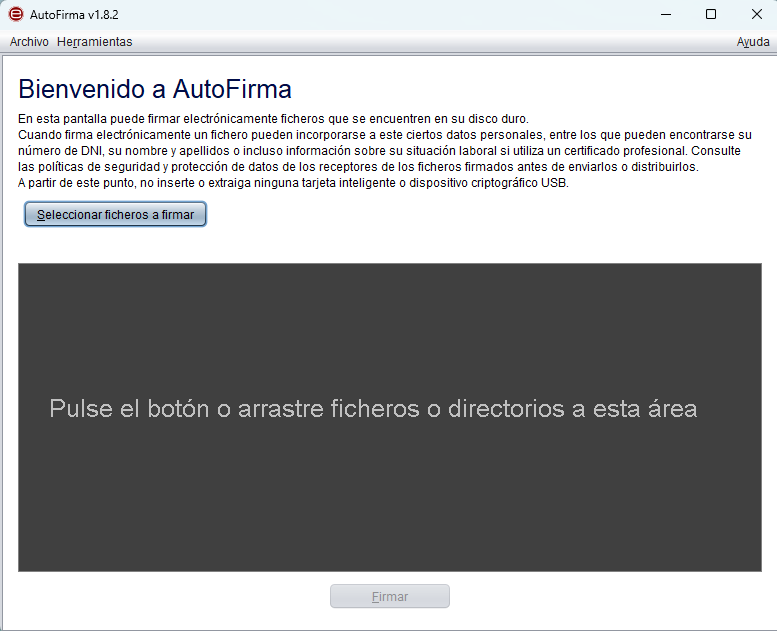
Task: Open the Ayuda menu
Action: 753,42
